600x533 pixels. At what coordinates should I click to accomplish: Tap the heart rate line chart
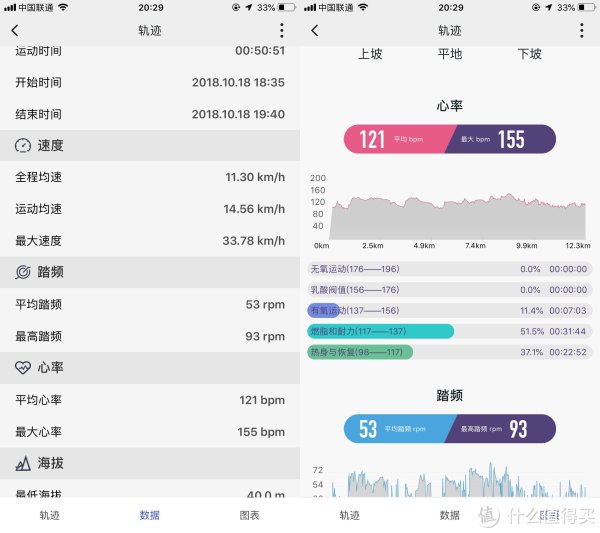point(457,216)
